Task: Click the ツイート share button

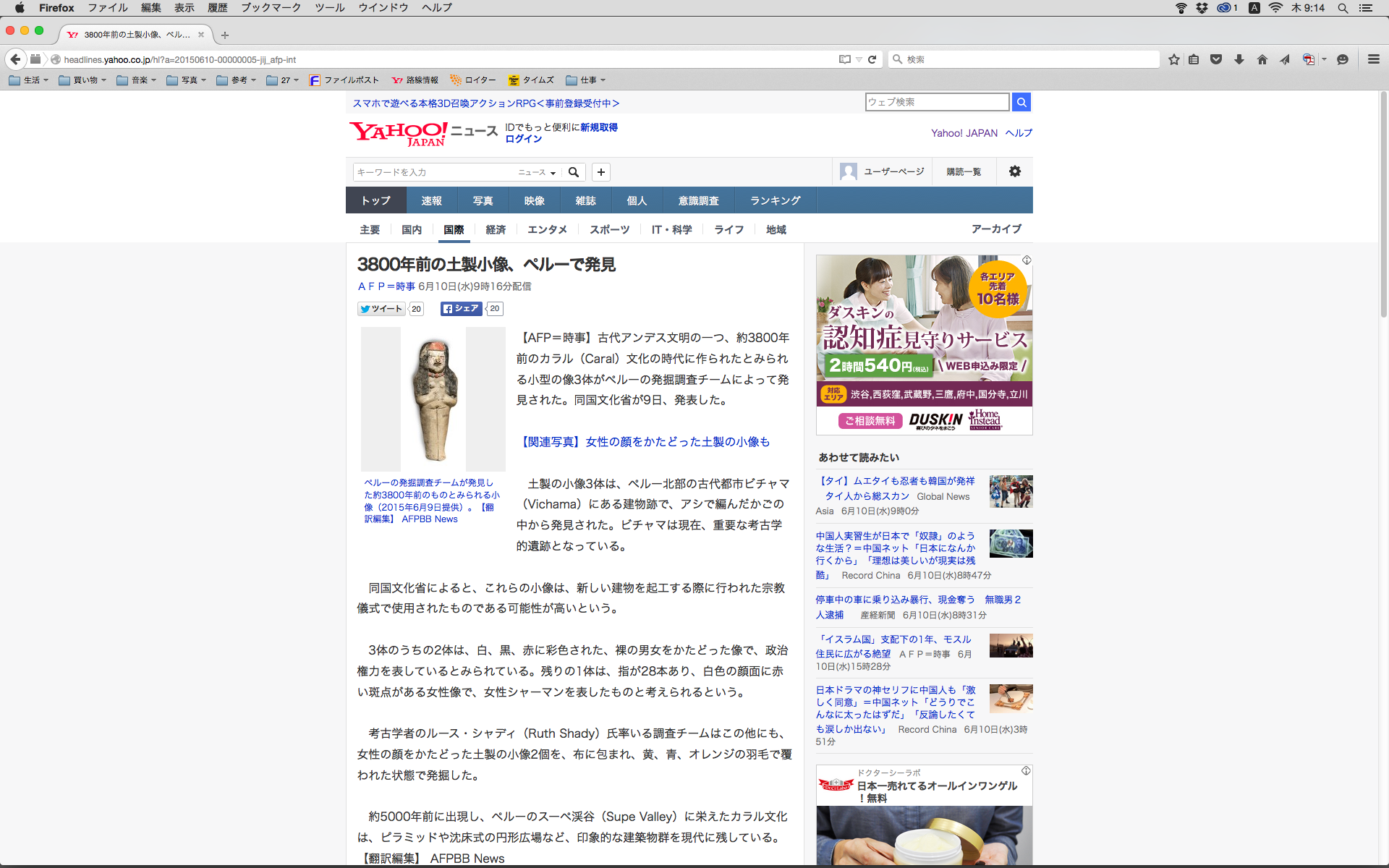Action: (381, 309)
